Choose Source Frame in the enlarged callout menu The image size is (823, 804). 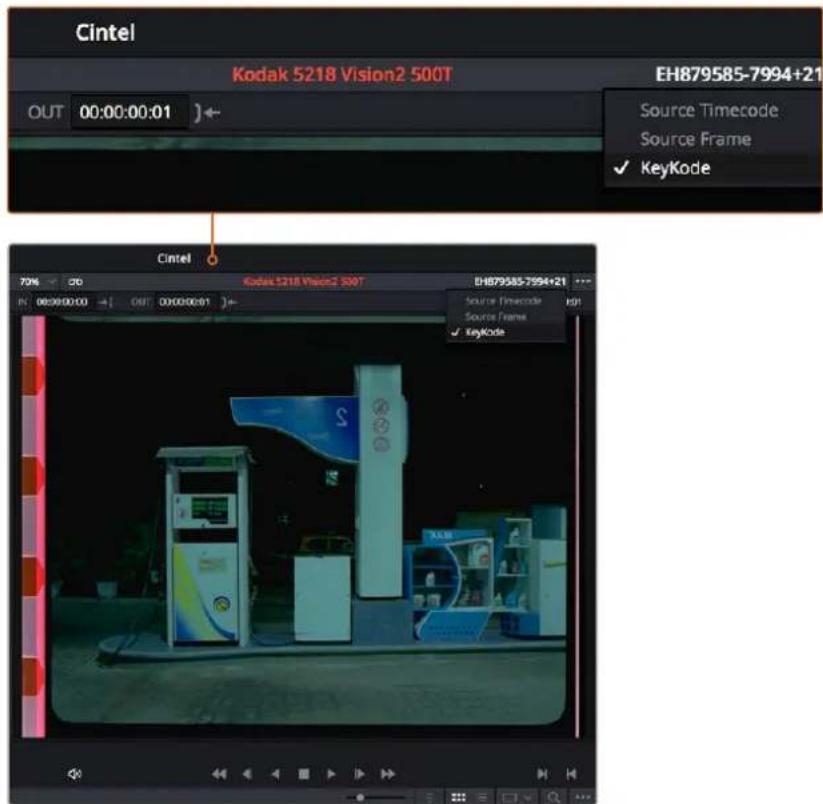pos(695,139)
